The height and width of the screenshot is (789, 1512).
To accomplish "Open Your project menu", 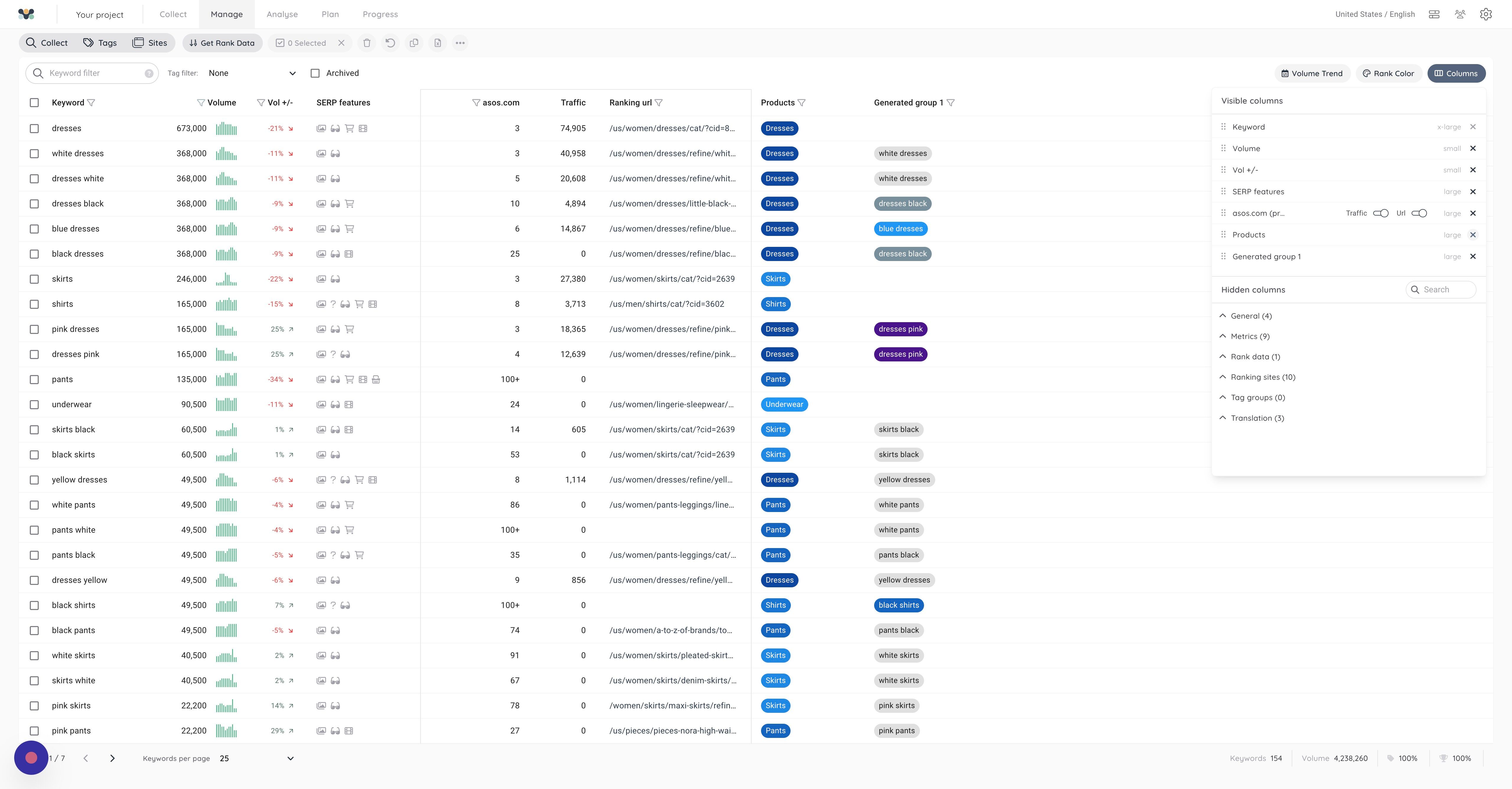I will (100, 15).
